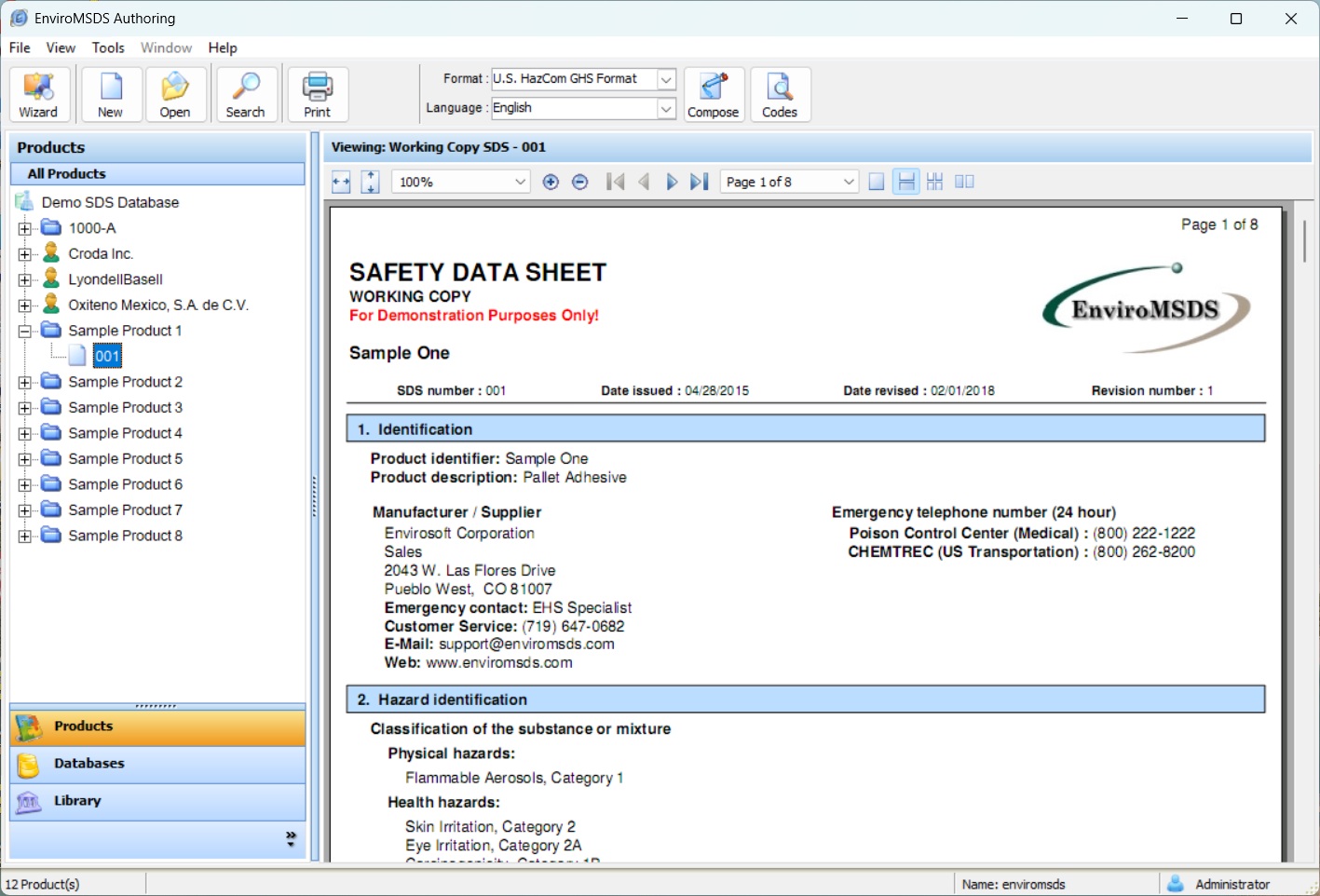
Task: Click the 12 Product(s) status text
Action: pos(43,884)
